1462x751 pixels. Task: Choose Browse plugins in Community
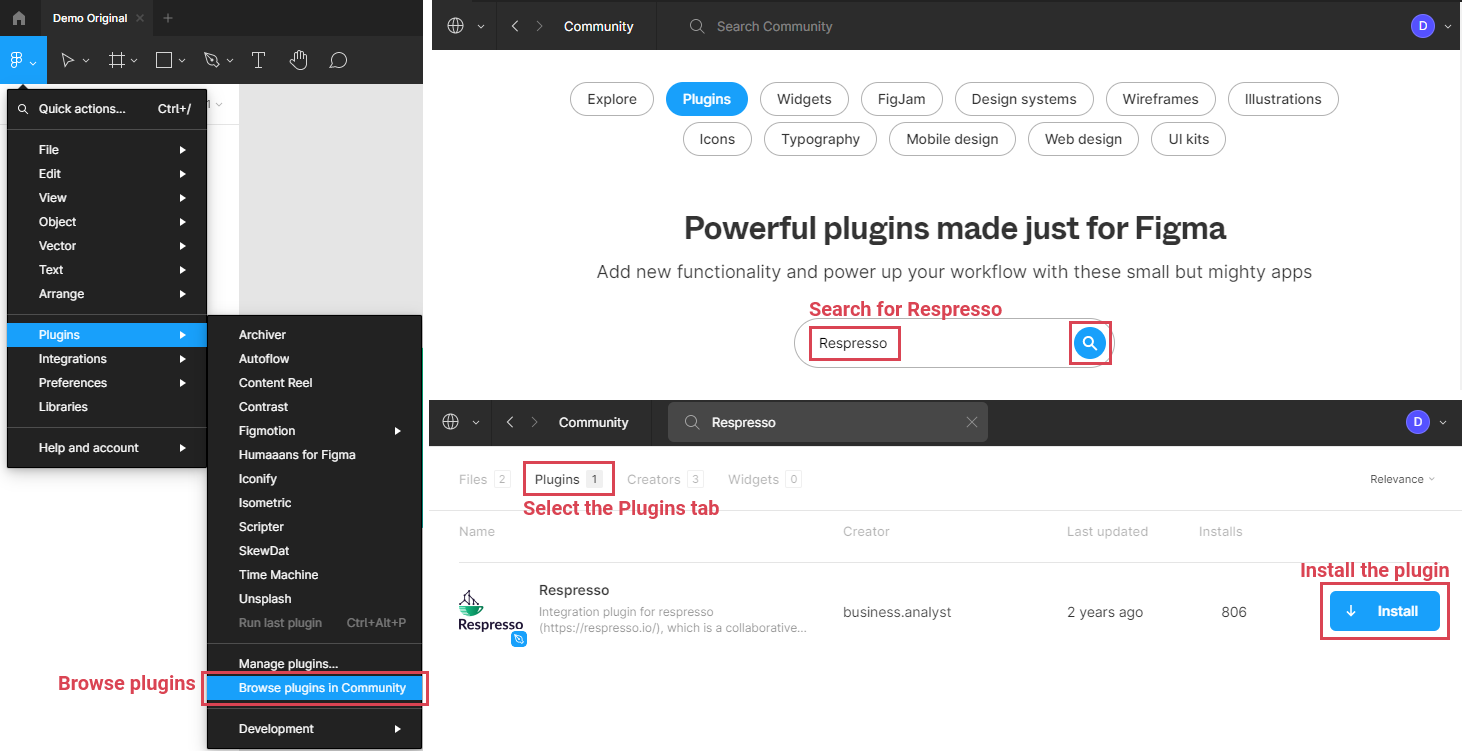click(315, 688)
